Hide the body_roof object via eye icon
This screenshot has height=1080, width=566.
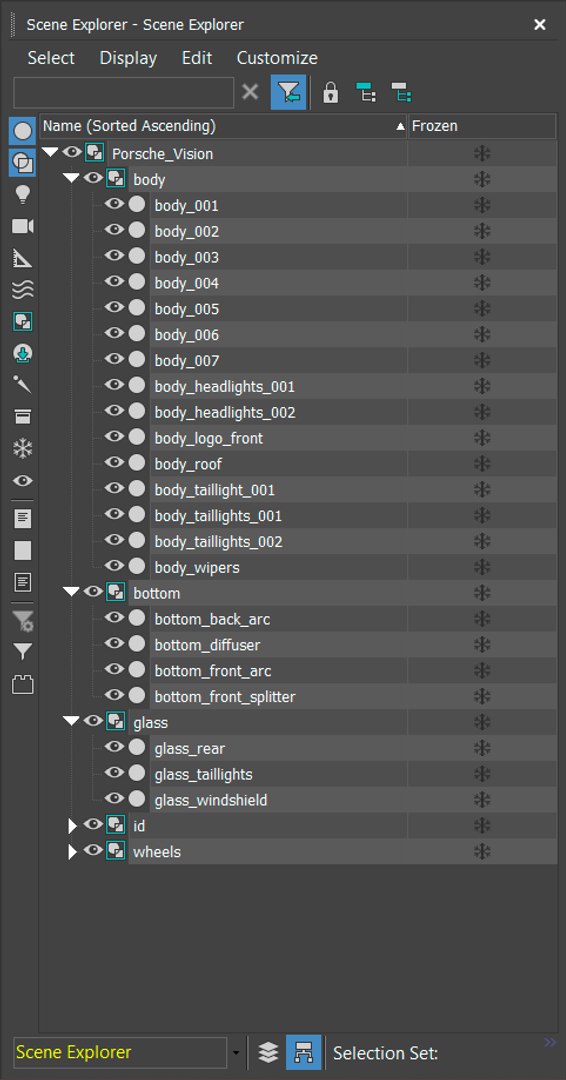coord(114,462)
